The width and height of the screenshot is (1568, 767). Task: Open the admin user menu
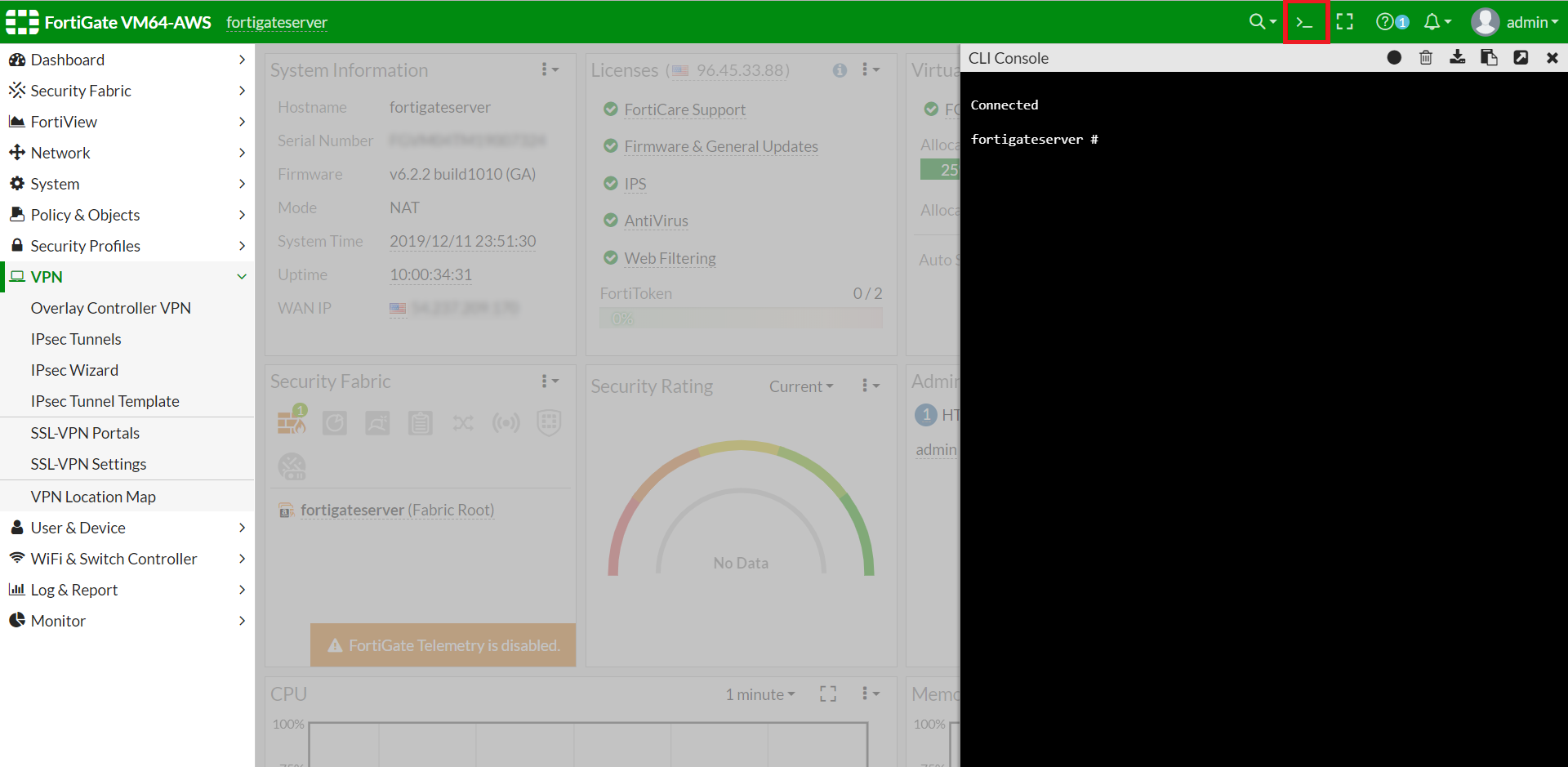(x=1516, y=22)
